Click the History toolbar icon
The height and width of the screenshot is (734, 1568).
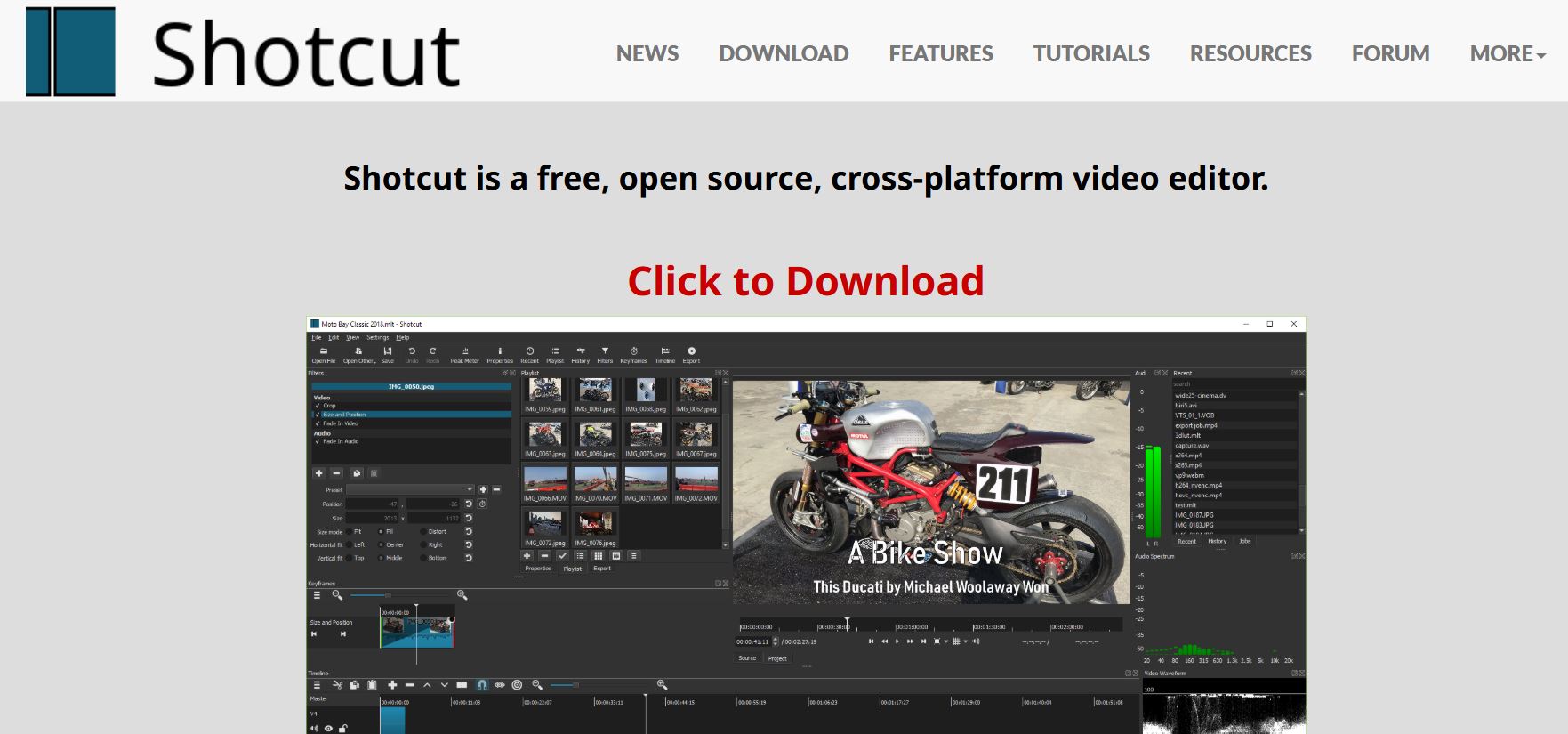coord(581,355)
